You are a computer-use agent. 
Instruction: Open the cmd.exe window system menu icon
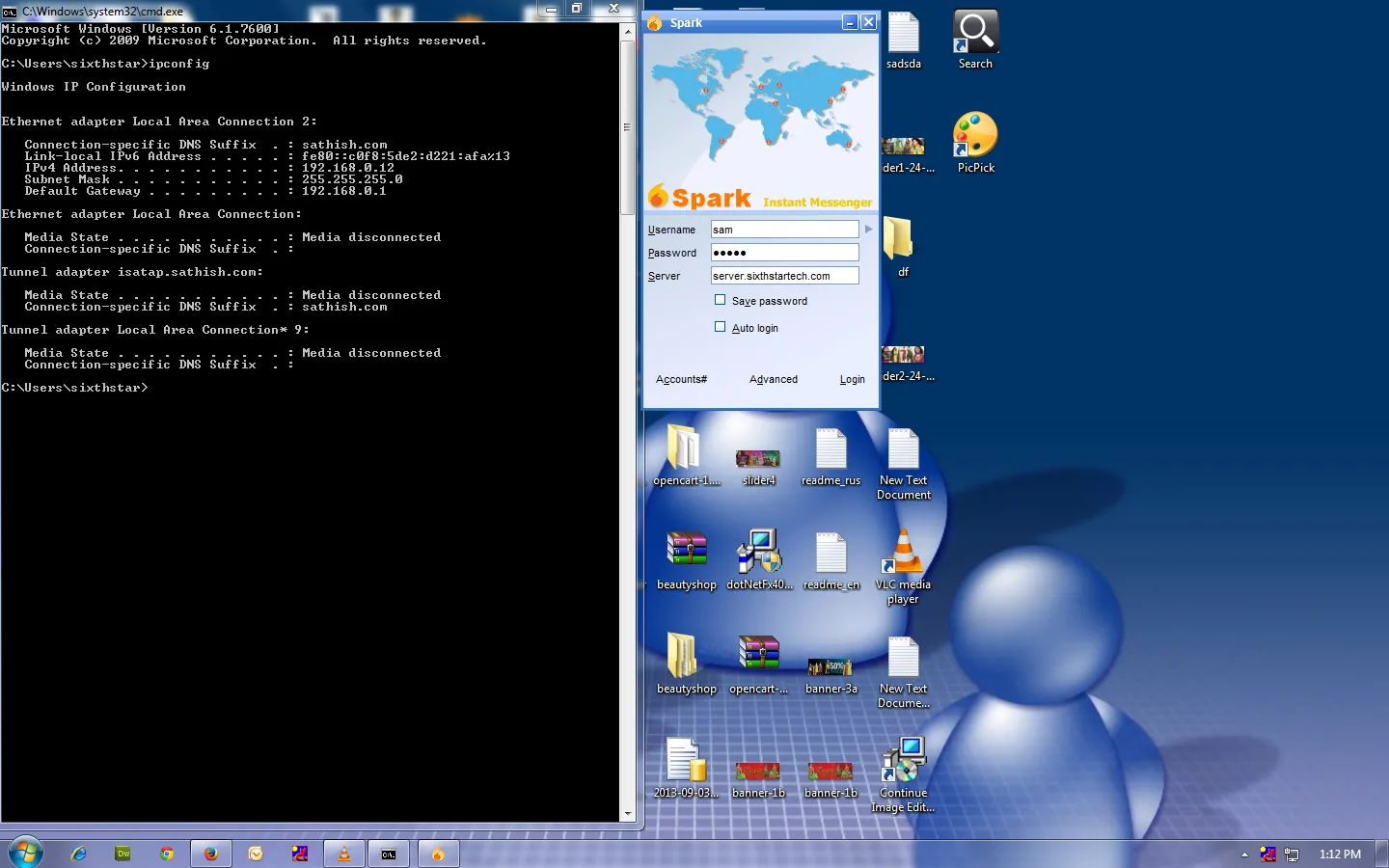pos(10,12)
